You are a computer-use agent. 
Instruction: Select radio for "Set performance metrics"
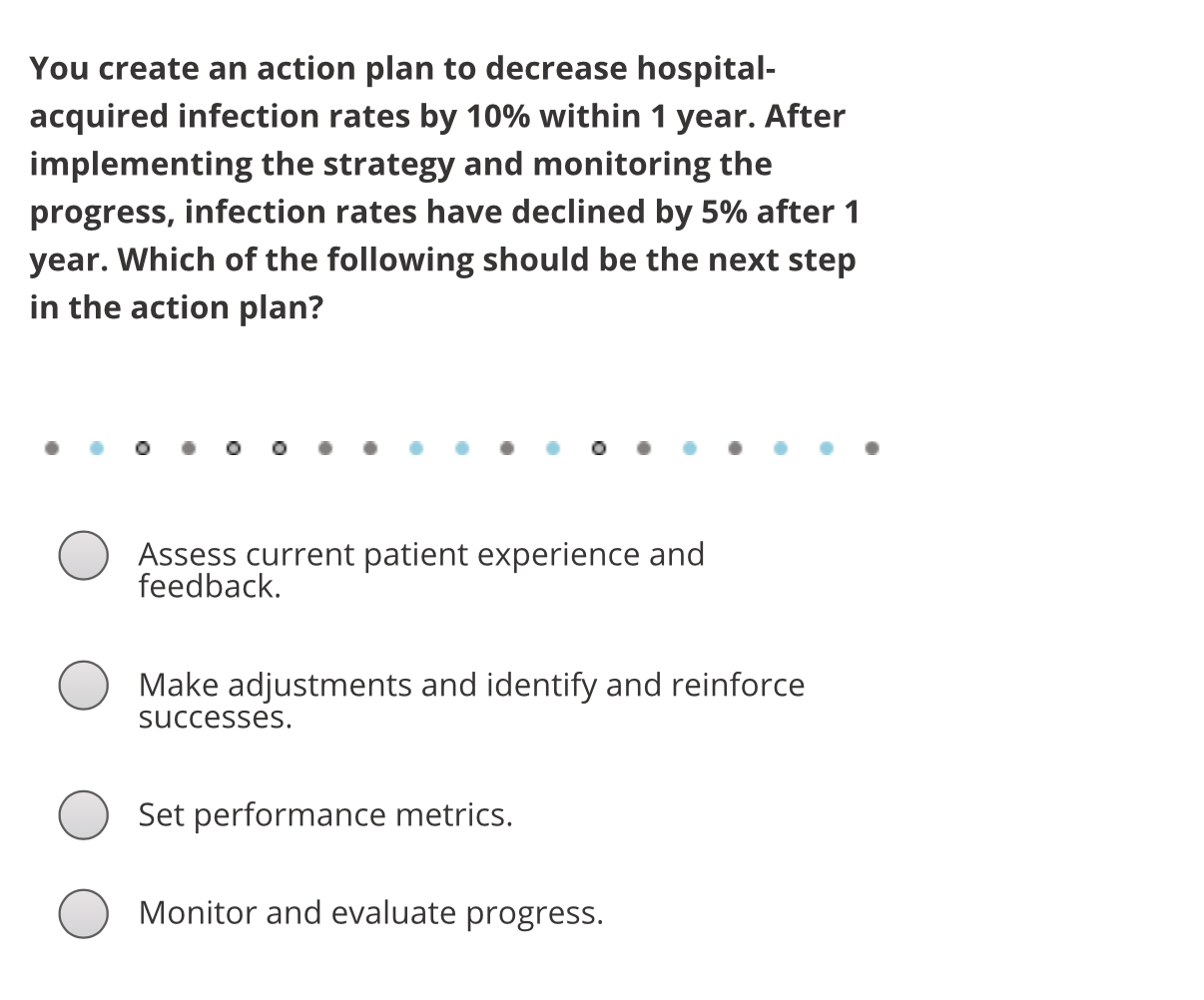pyautogui.click(x=83, y=814)
